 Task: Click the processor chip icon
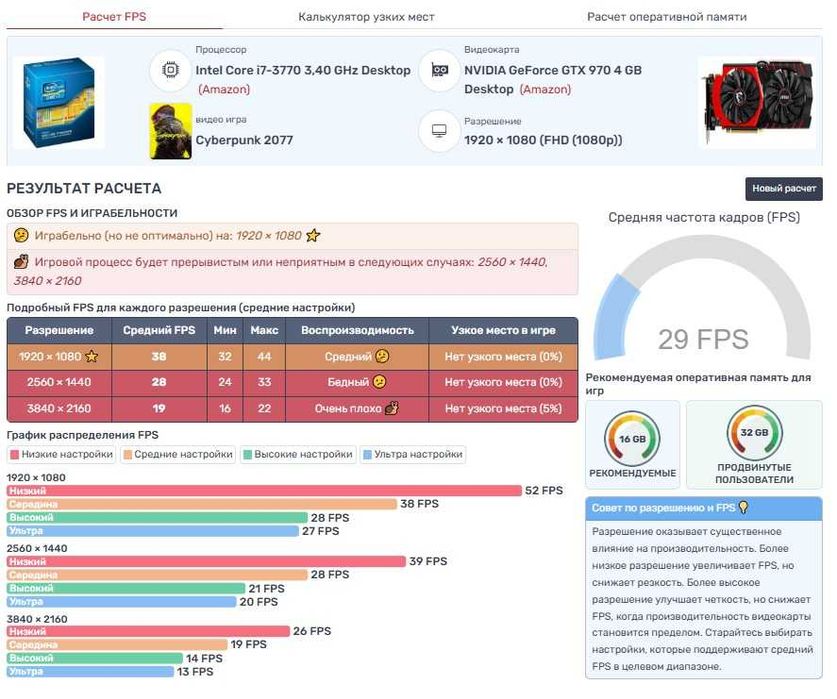[x=170, y=70]
